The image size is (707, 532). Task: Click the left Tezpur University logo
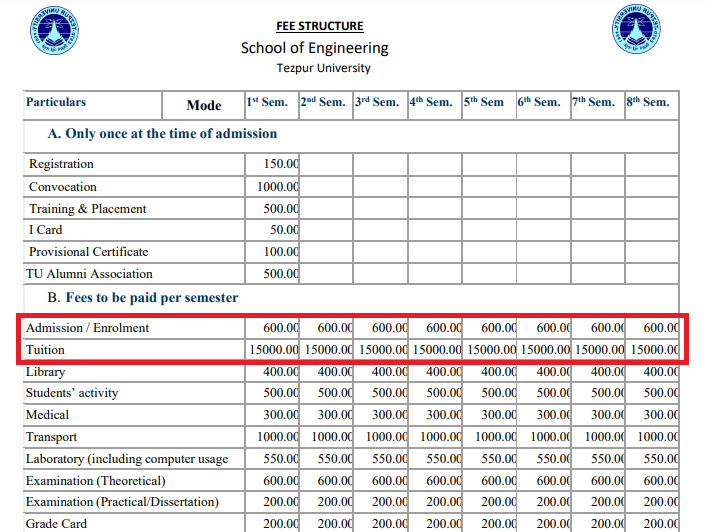pos(54,30)
